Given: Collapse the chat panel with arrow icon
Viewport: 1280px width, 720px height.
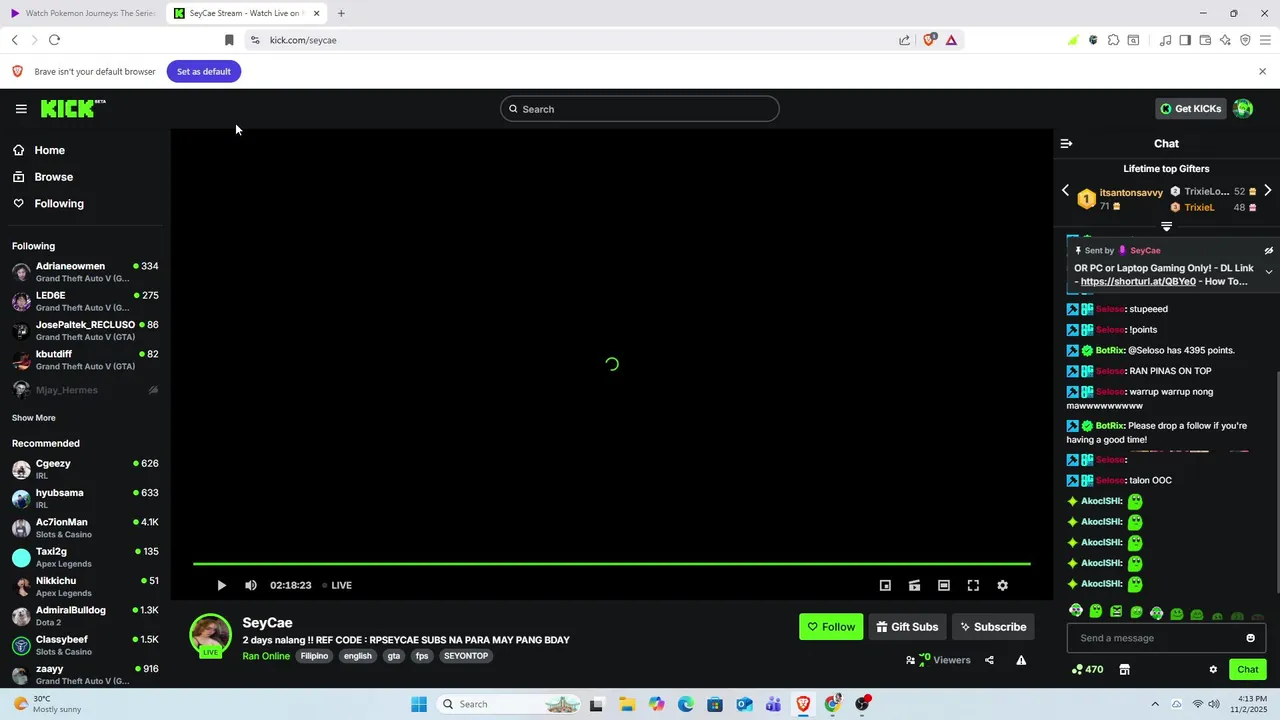Looking at the screenshot, I should (1066, 143).
